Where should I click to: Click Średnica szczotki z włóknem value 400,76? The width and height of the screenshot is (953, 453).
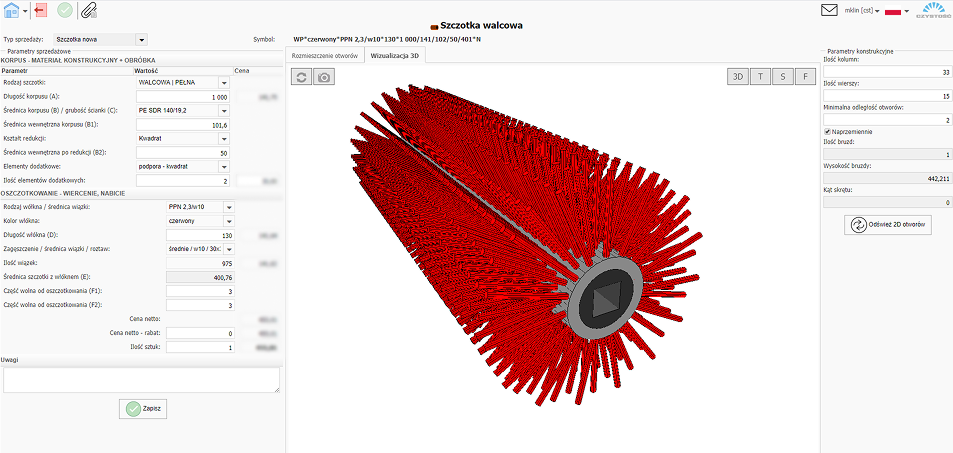coord(201,277)
